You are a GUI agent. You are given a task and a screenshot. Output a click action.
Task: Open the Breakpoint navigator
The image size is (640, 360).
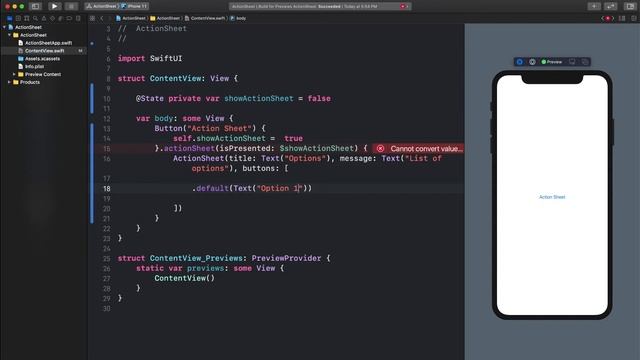click(69, 18)
